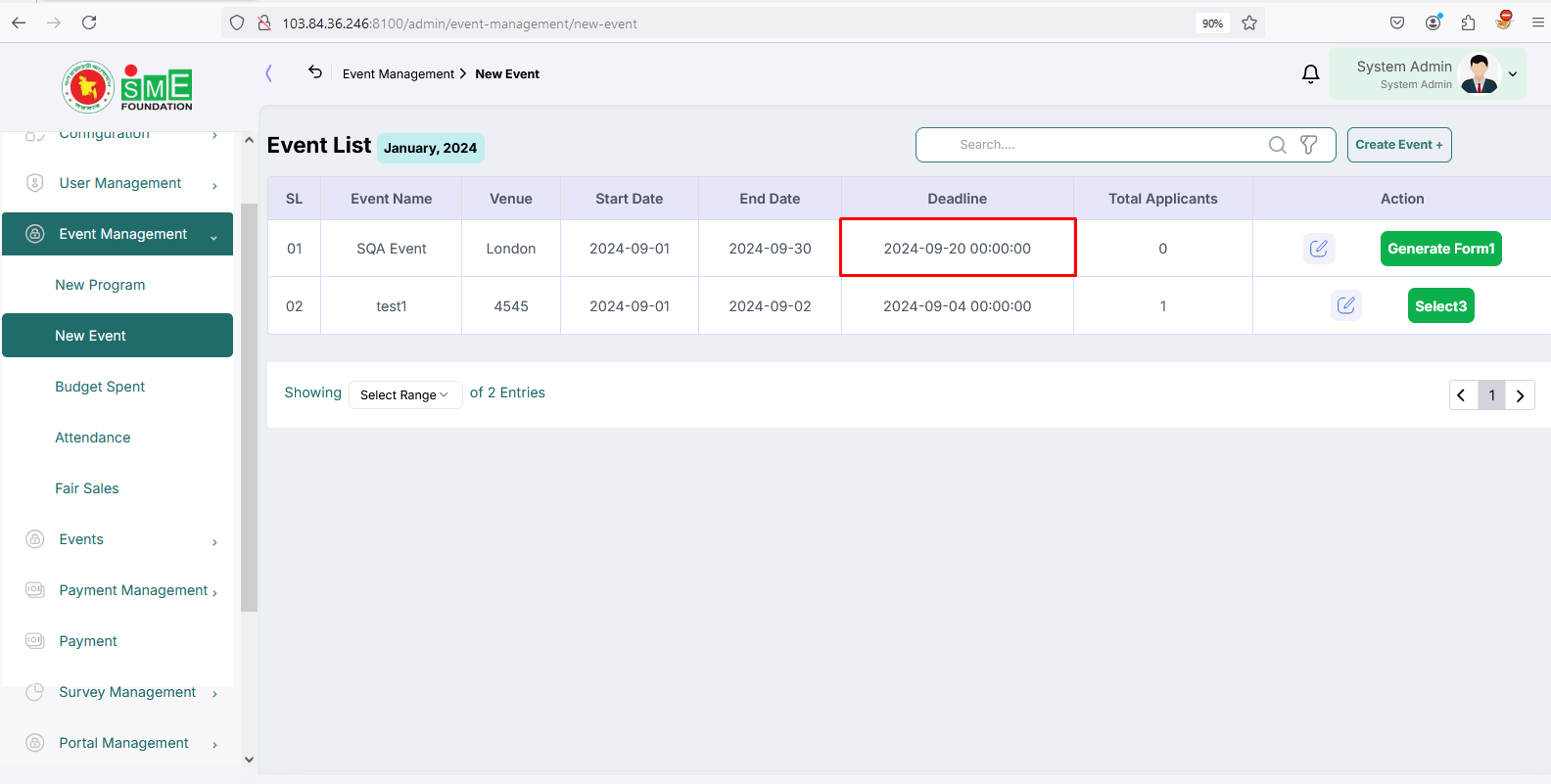Open Fair Sales submenu item
Image resolution: width=1551 pixels, height=784 pixels.
click(x=87, y=488)
